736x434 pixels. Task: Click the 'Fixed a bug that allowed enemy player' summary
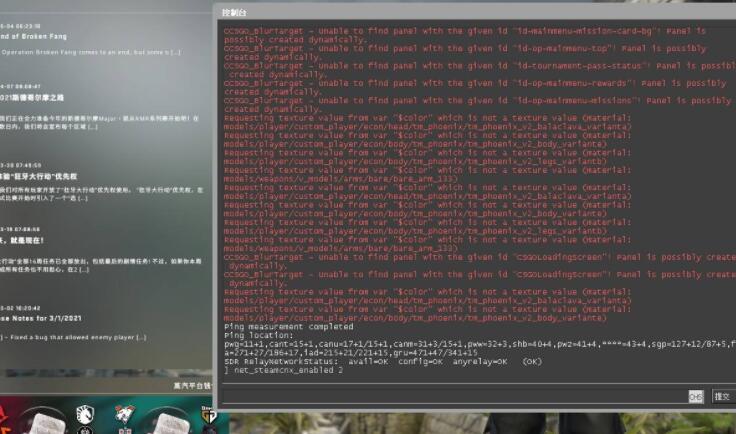click(x=73, y=337)
